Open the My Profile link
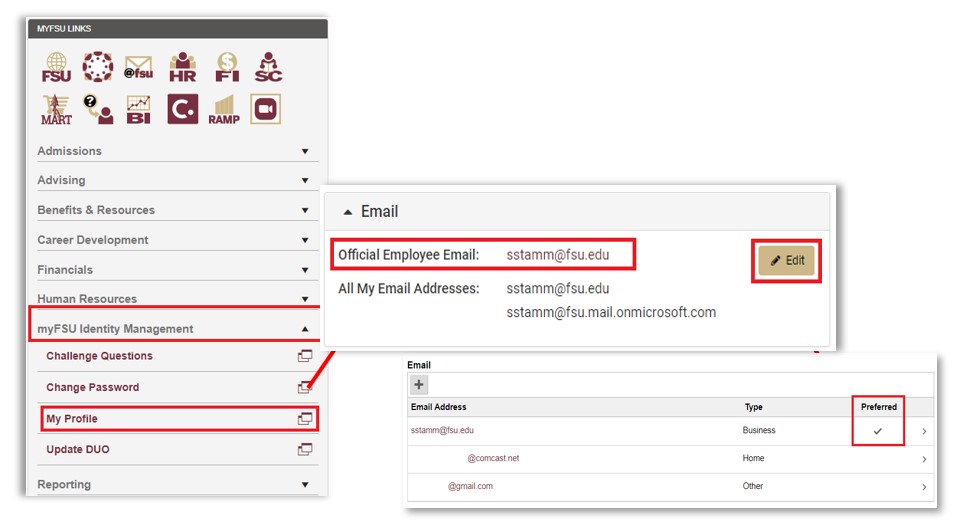 coord(73,418)
